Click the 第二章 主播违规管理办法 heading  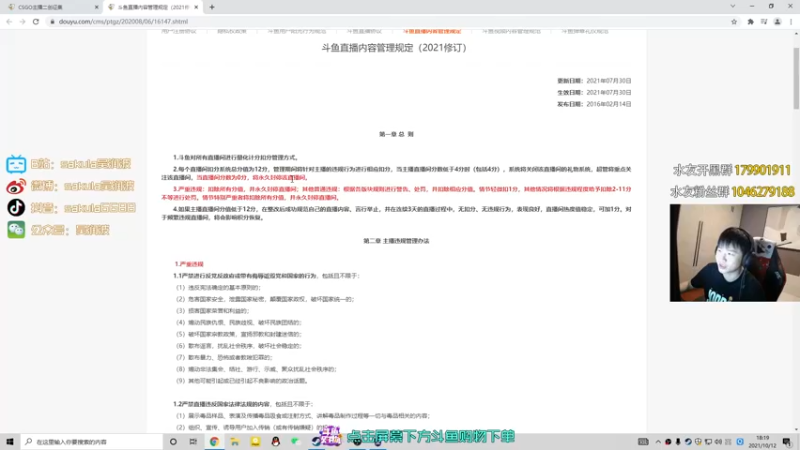click(396, 241)
